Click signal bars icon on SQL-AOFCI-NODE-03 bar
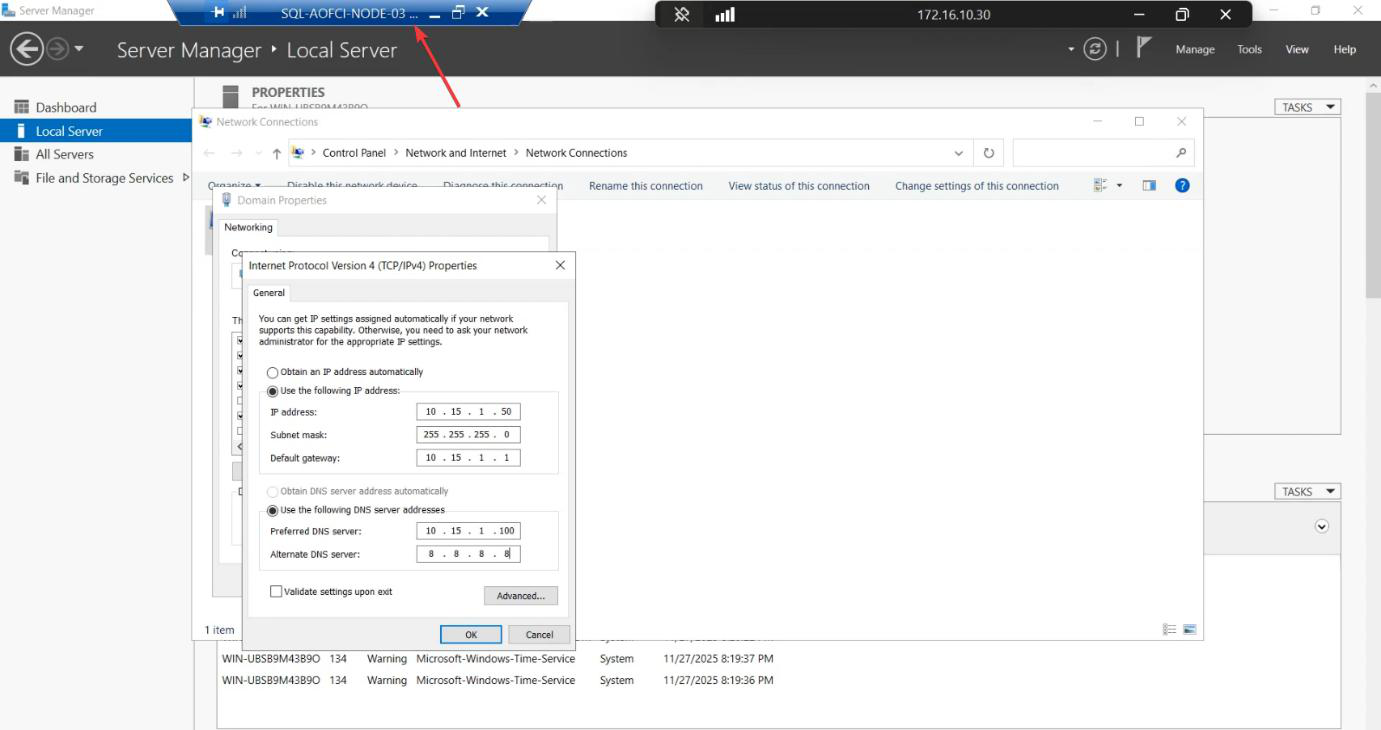Viewport: 1381px width, 730px height. point(239,13)
